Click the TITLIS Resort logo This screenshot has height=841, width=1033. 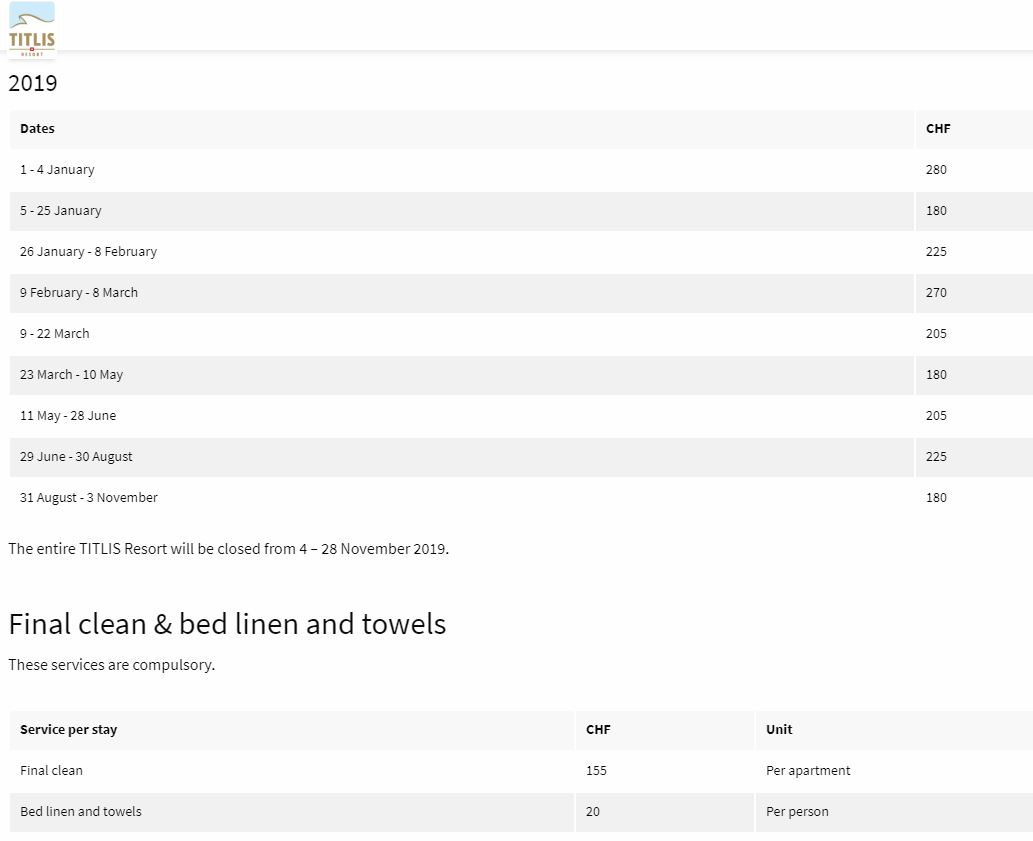pos(32,29)
